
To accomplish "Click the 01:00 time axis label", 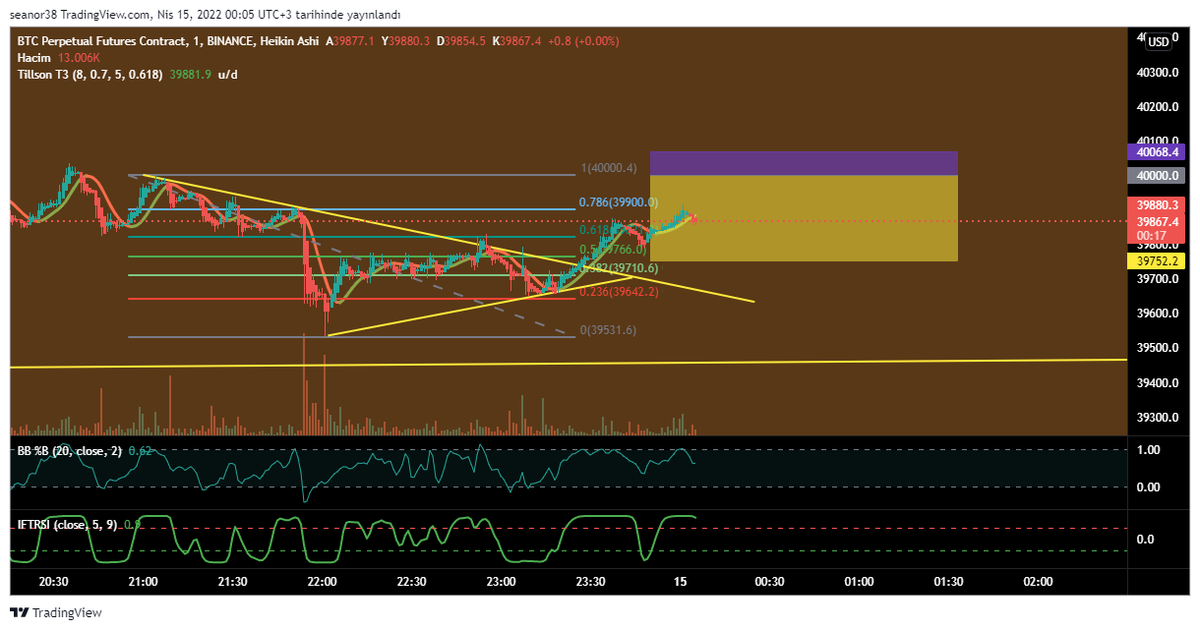I will 859,582.
